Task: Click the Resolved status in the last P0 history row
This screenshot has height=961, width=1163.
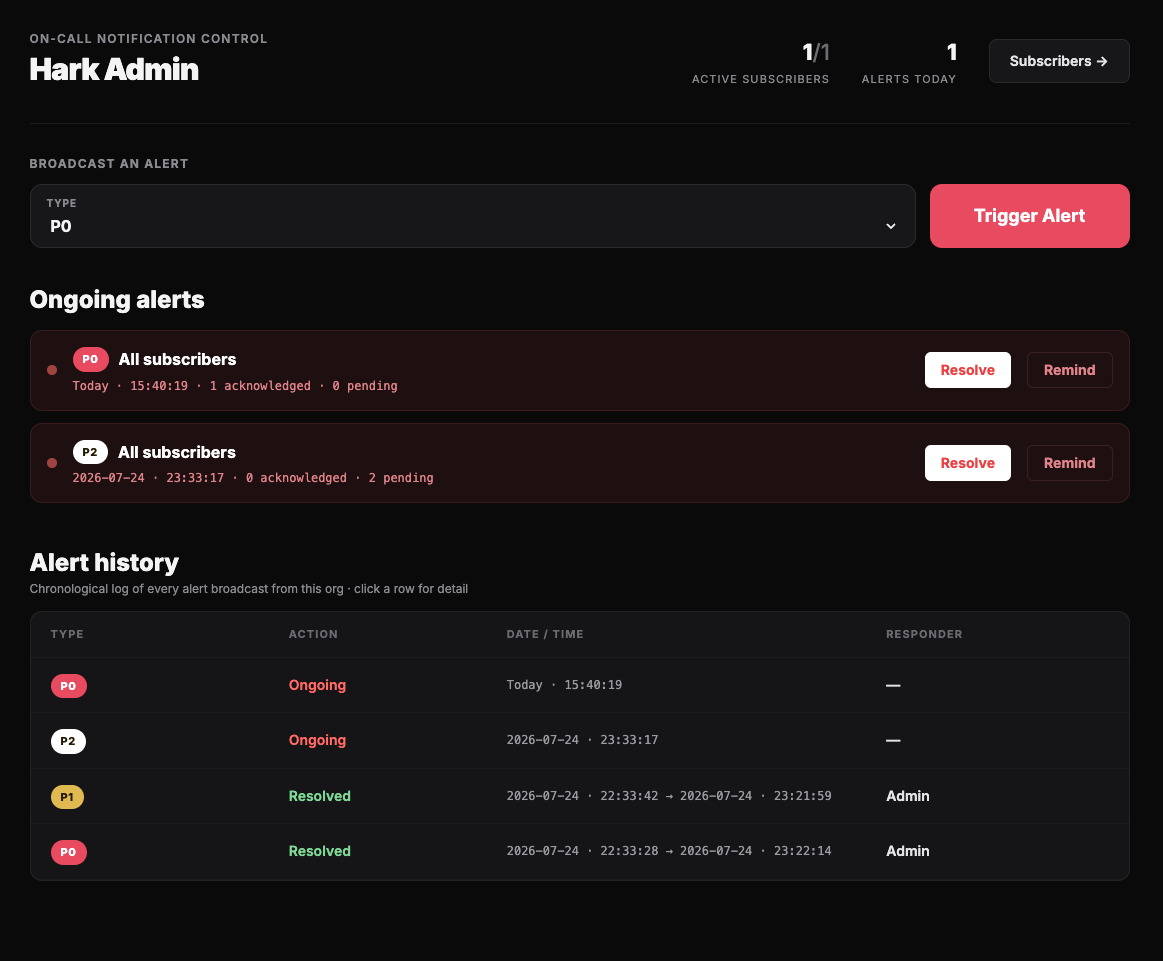Action: click(320, 851)
